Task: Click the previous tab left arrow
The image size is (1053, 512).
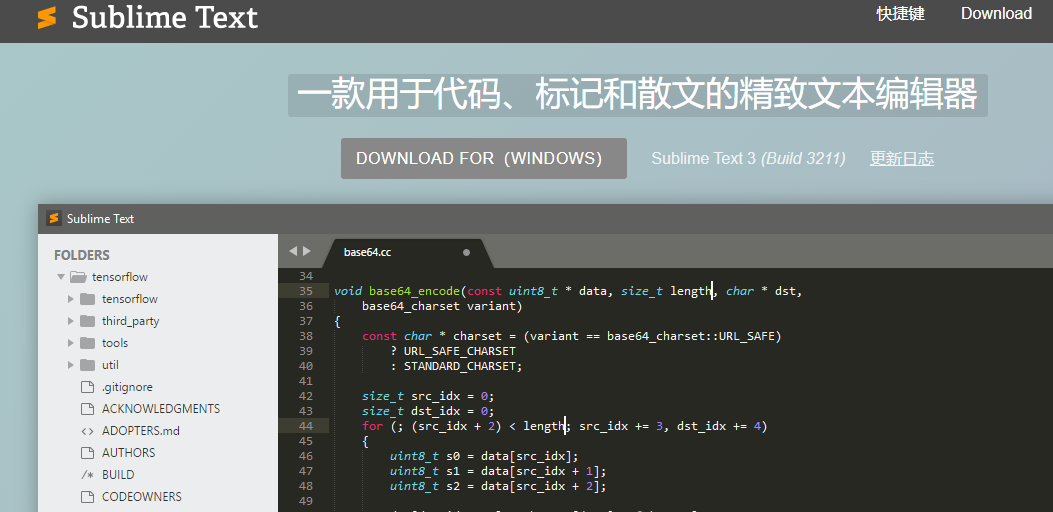Action: (293, 251)
